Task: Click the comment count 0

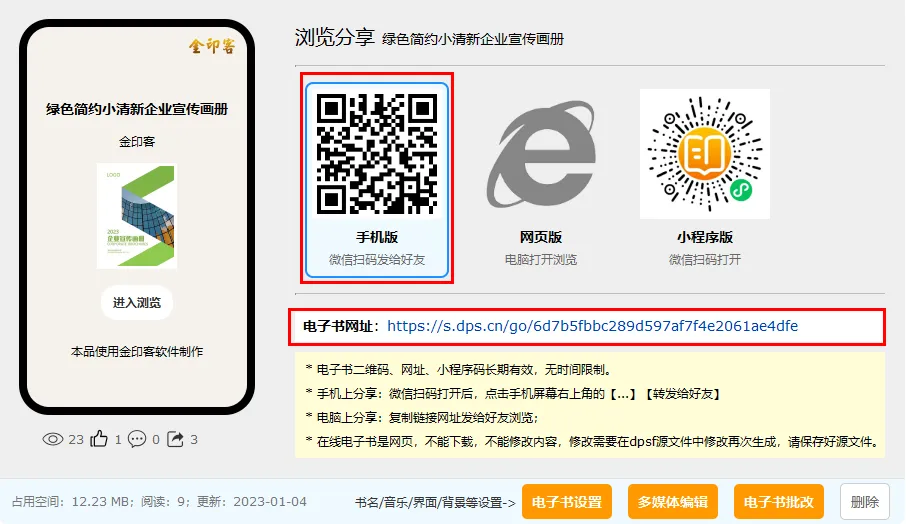Action: pyautogui.click(x=156, y=440)
